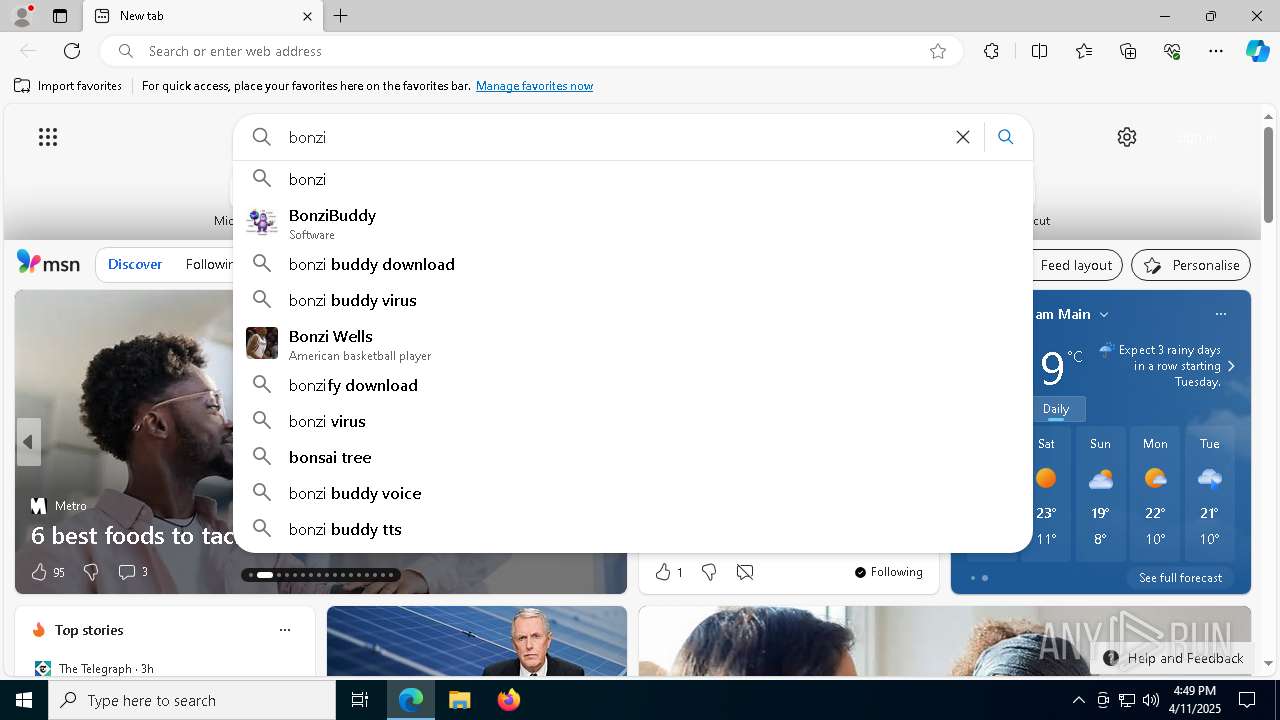The image size is (1280, 720).
Task: Show hidden system tray icons
Action: (1078, 700)
